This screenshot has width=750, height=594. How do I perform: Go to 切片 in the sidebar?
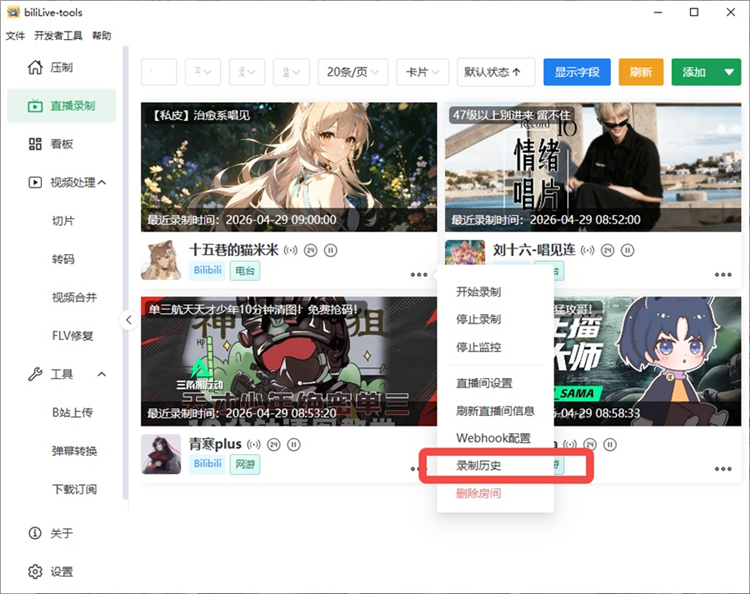[63, 221]
